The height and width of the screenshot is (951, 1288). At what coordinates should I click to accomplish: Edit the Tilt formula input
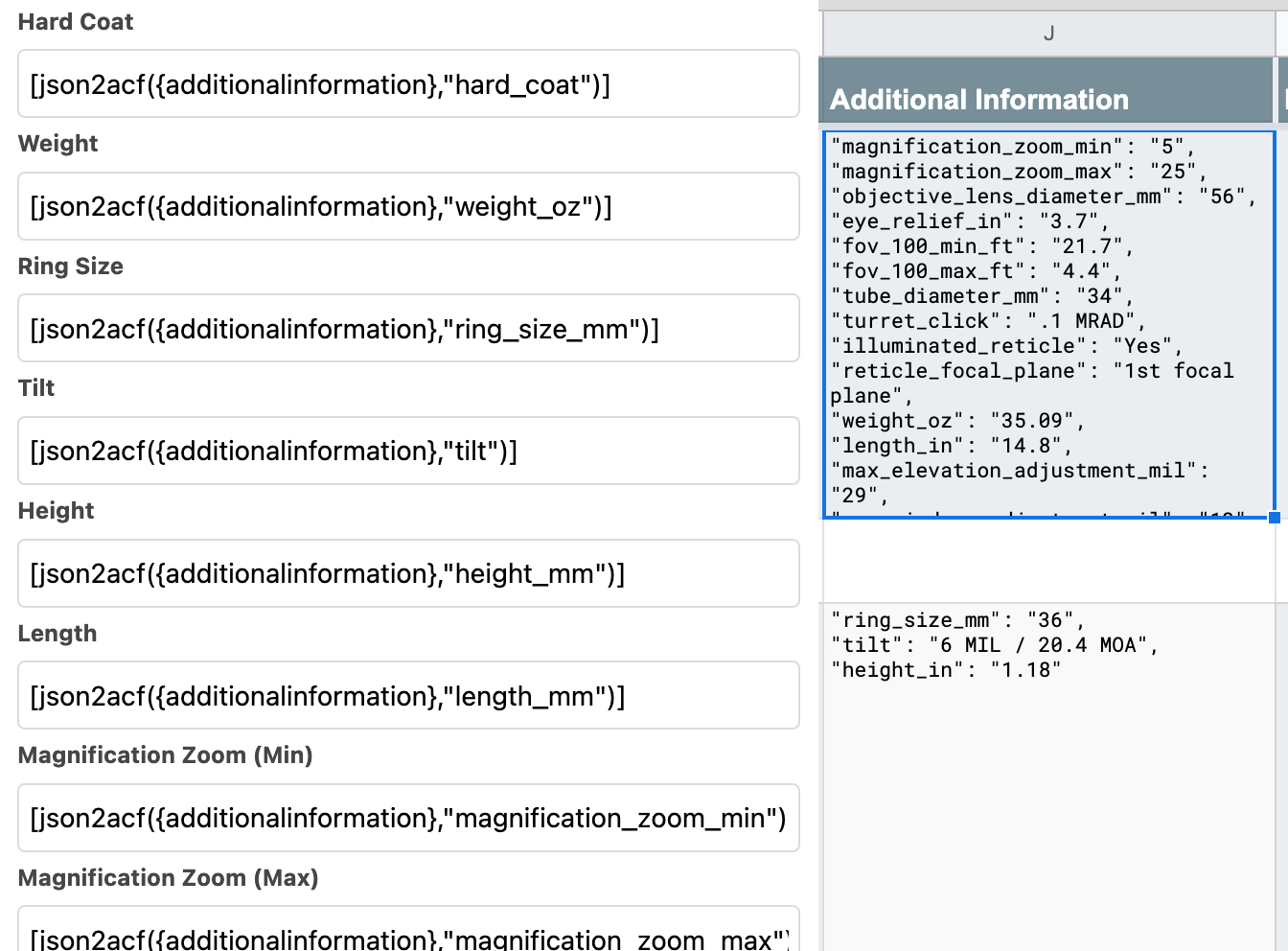pyautogui.click(x=408, y=451)
